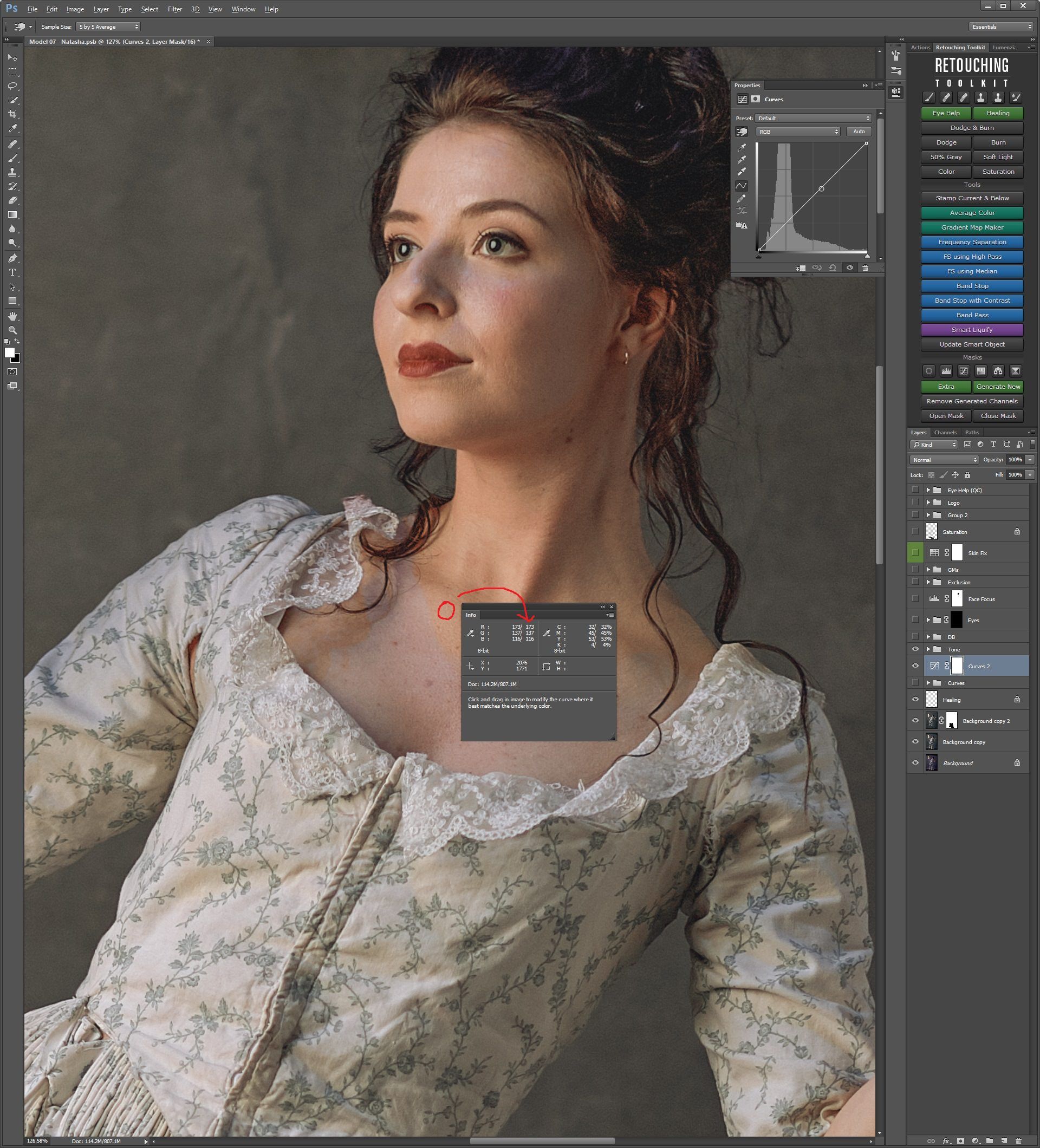Select the Curves 2 layer mask thumbnail
1040x1148 pixels.
pyautogui.click(x=957, y=666)
